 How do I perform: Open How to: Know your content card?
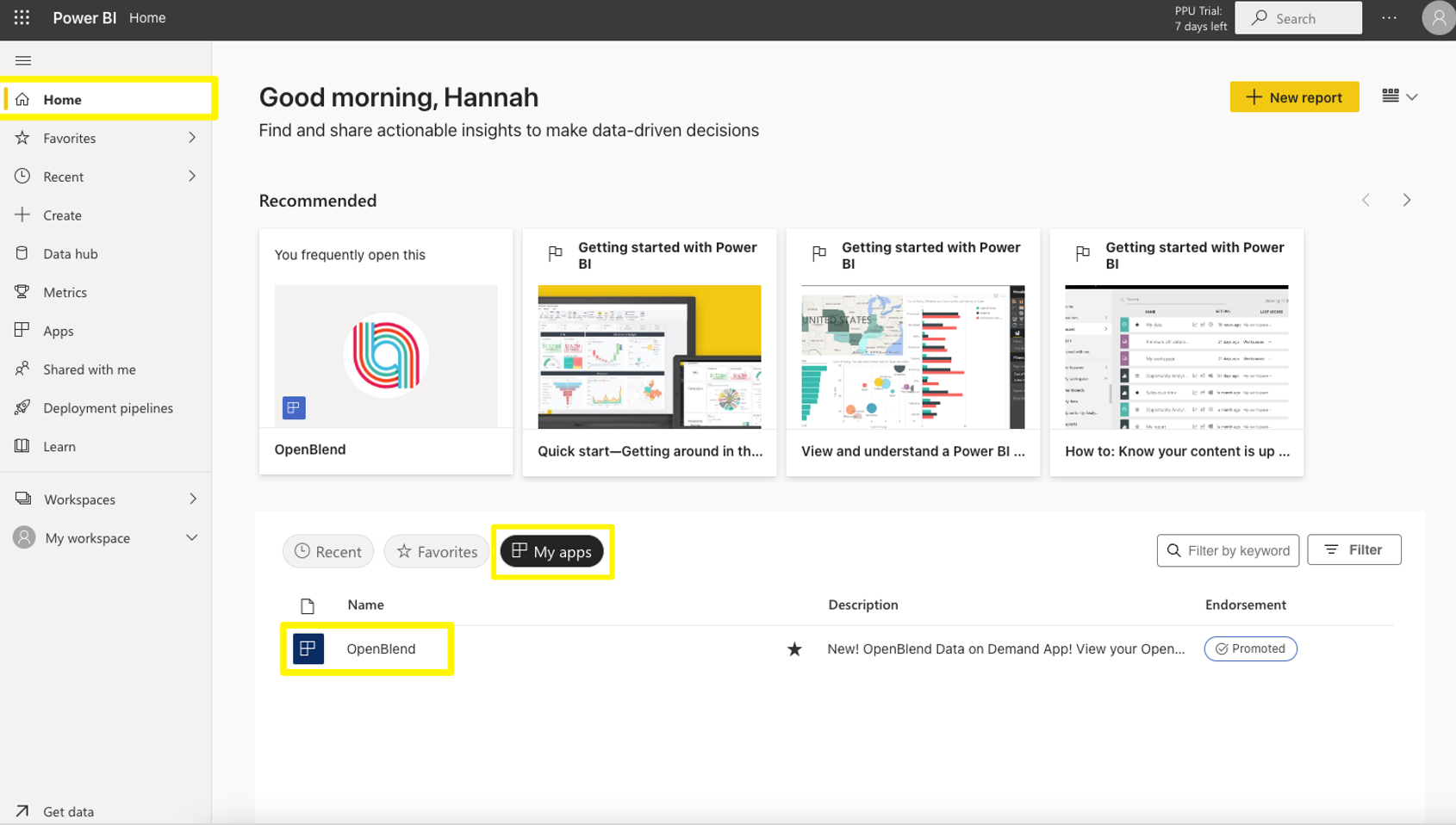coord(1177,351)
